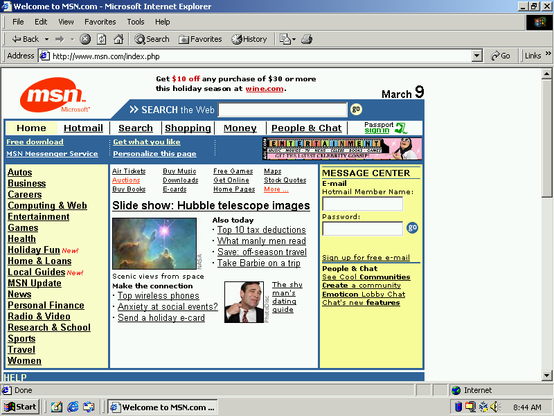Open the Computing & Web category
This screenshot has height=416, width=554.
(47, 205)
